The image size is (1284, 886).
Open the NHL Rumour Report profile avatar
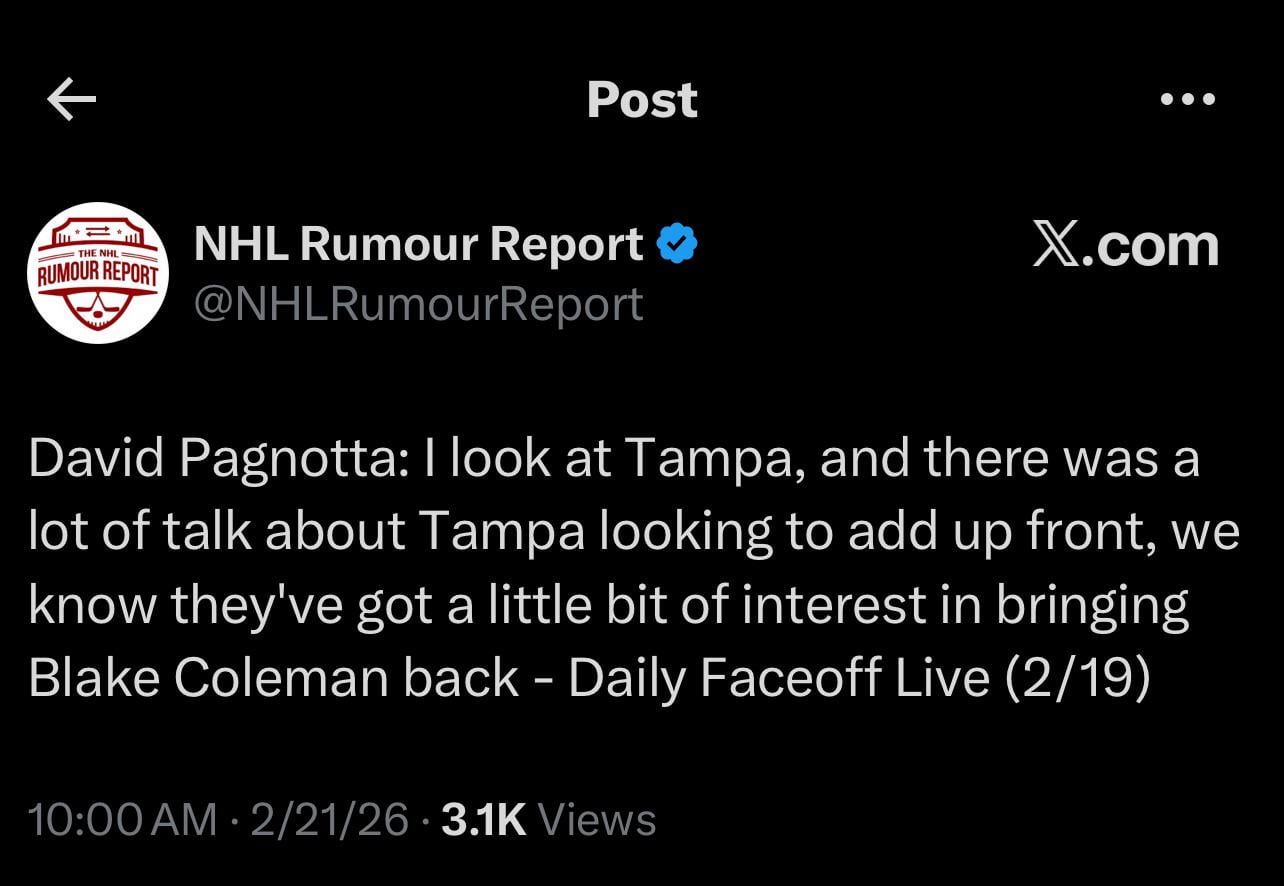click(97, 273)
